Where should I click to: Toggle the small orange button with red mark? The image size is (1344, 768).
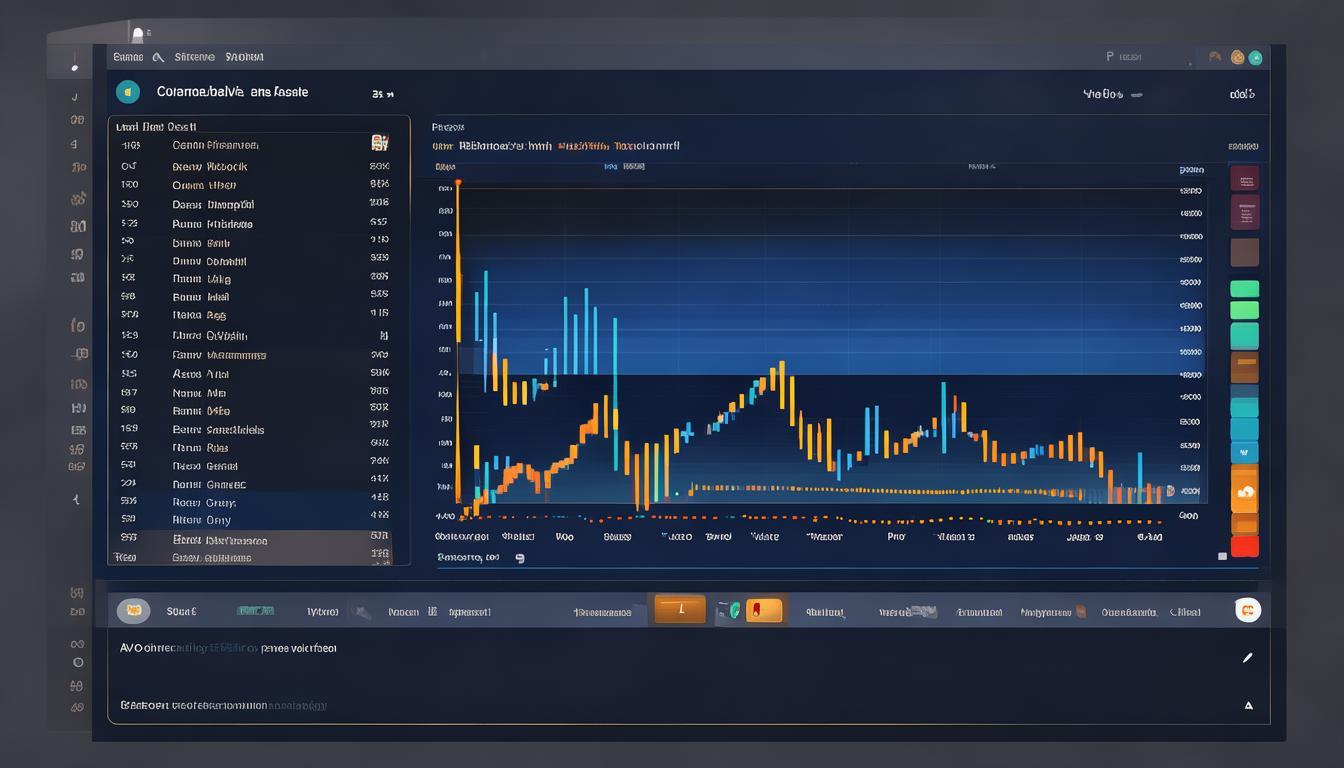764,610
